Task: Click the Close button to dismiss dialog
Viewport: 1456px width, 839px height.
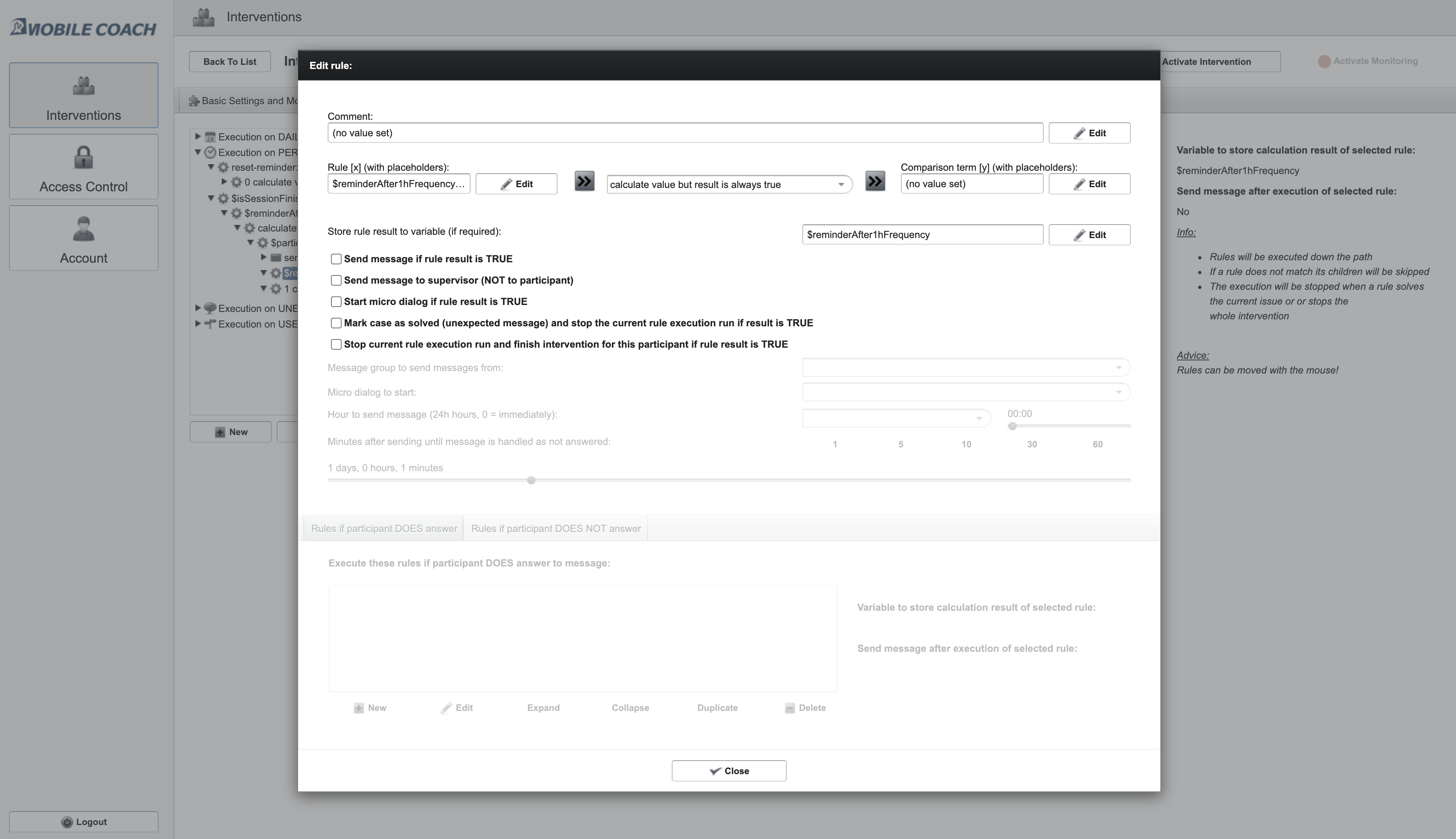Action: coord(729,770)
